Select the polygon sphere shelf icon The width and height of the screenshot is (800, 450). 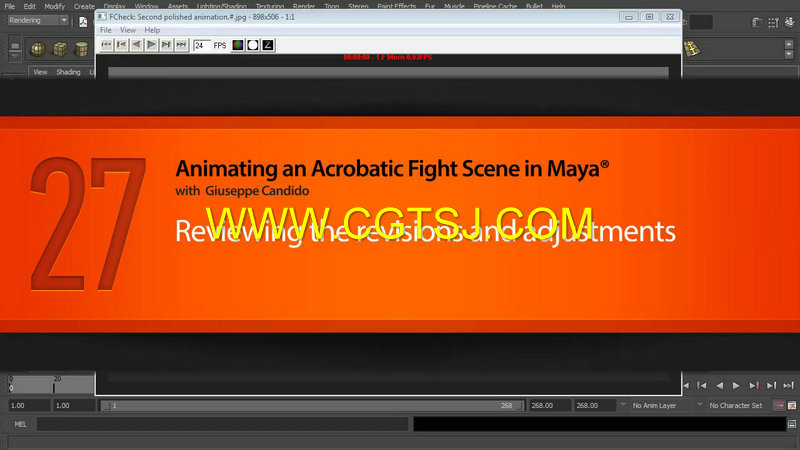pos(38,49)
